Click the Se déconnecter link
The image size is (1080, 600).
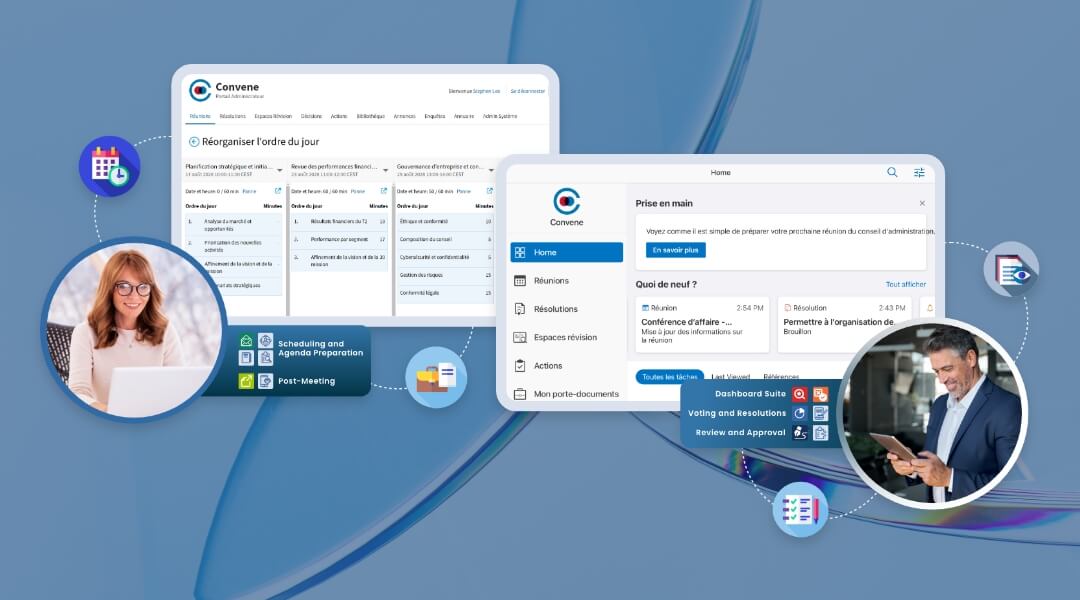527,91
